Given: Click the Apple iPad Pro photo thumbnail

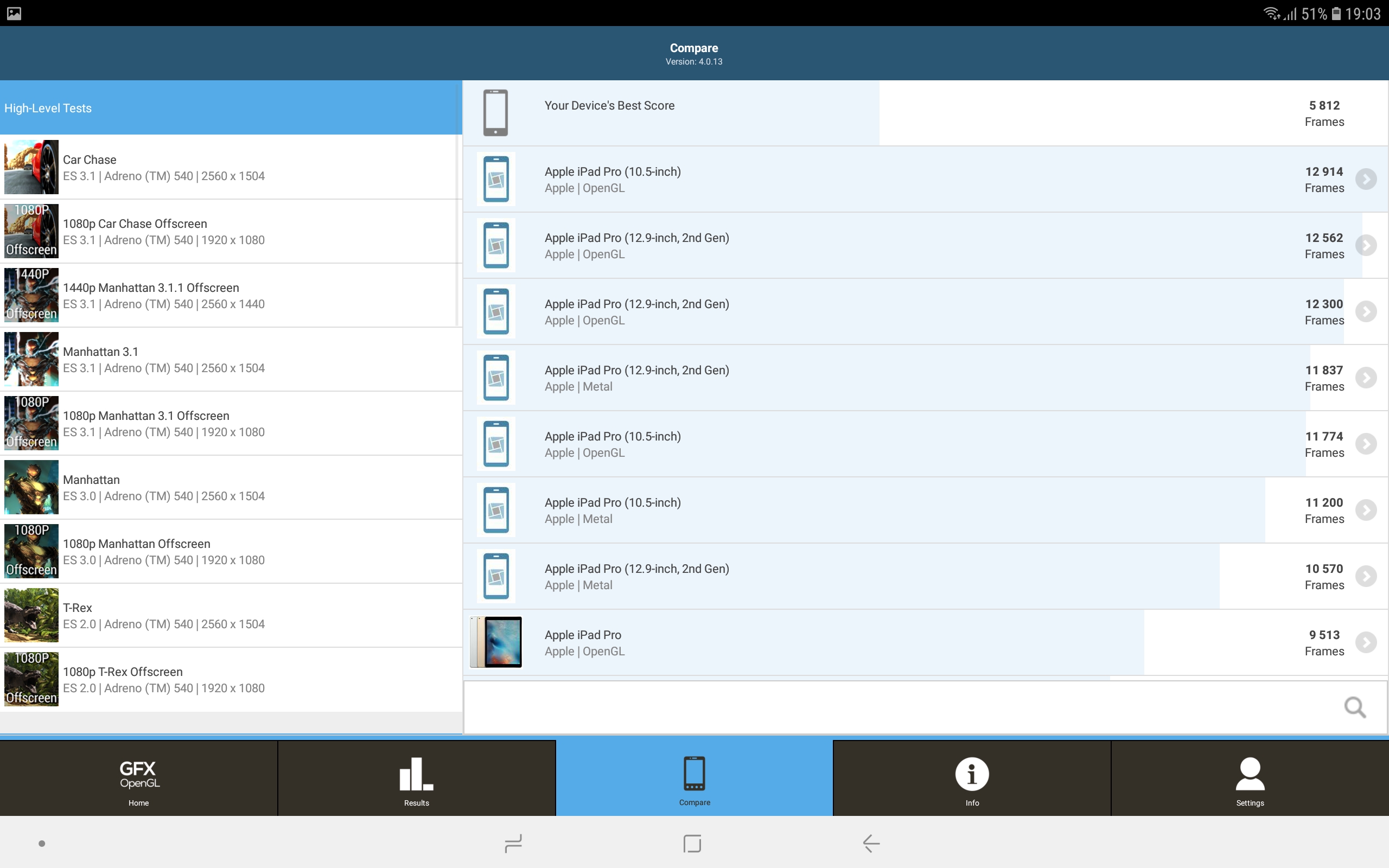Looking at the screenshot, I should tap(496, 642).
